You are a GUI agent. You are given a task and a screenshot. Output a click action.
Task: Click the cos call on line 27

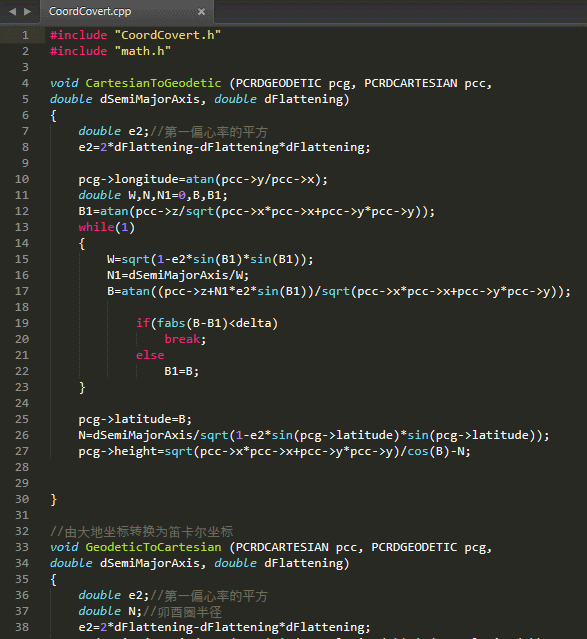point(418,451)
